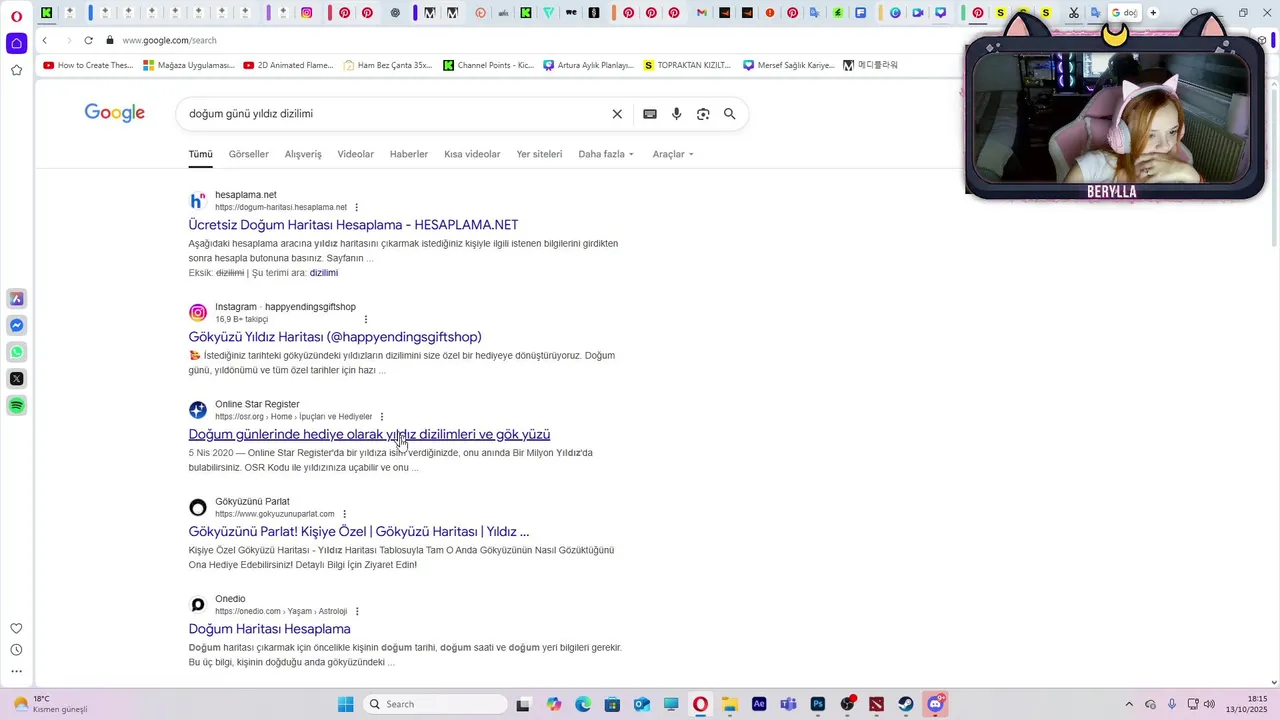Open Gökyüzünü Parlat! Kişiye Özel result
Screen dimensions: 1280x720
tap(359, 531)
